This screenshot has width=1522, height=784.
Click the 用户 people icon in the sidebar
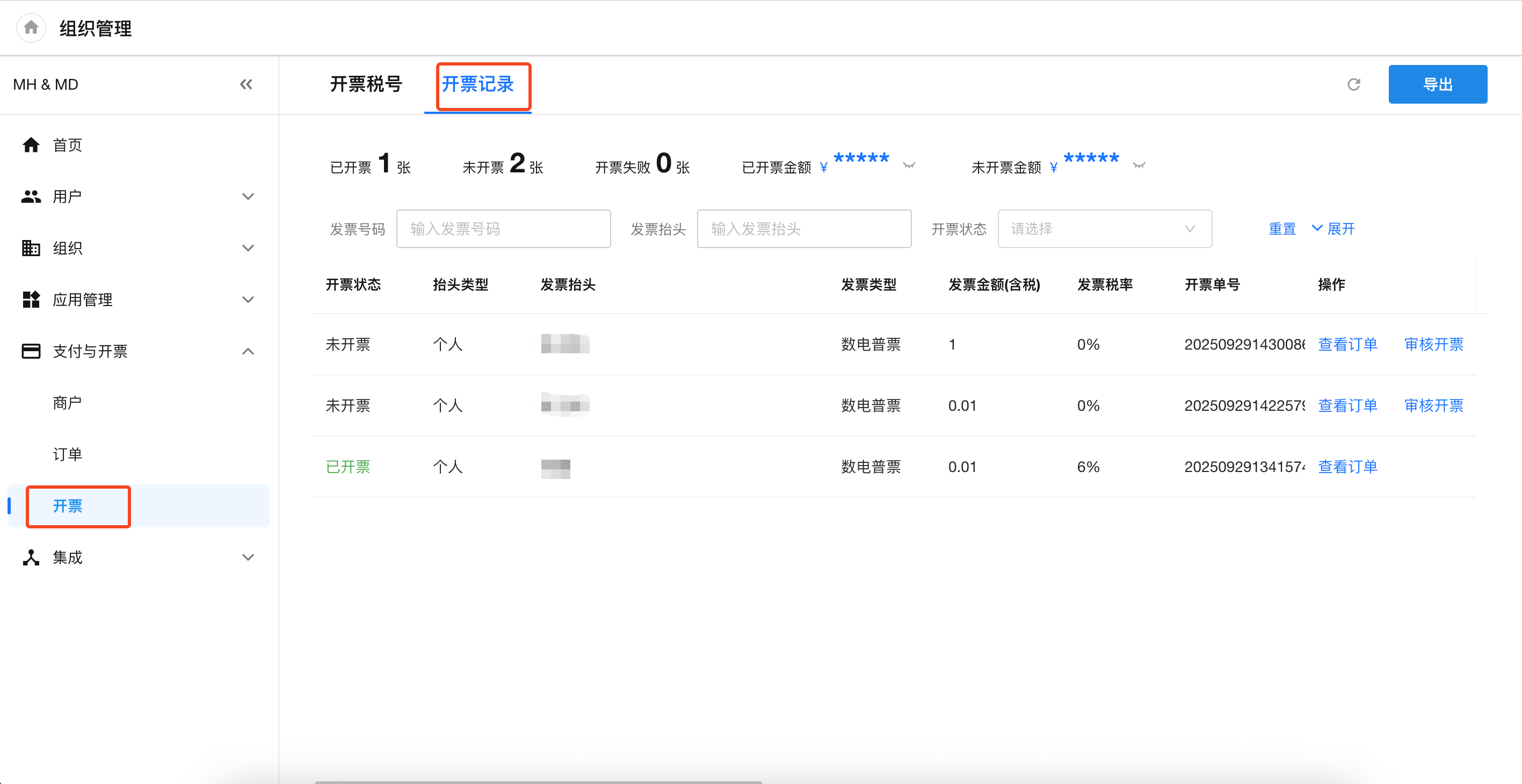(x=31, y=197)
